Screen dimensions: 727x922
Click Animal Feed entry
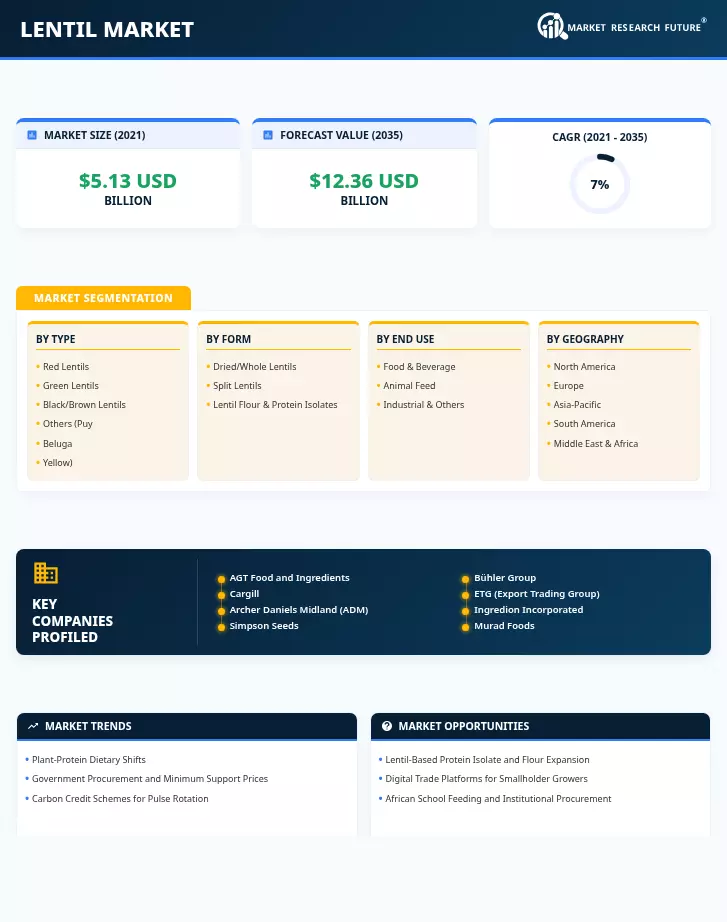(409, 386)
